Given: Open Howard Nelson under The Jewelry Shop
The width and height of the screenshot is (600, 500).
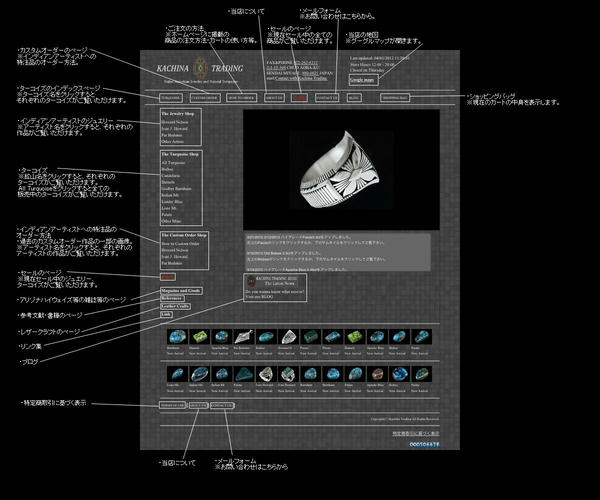Looking at the screenshot, I should 174,122.
